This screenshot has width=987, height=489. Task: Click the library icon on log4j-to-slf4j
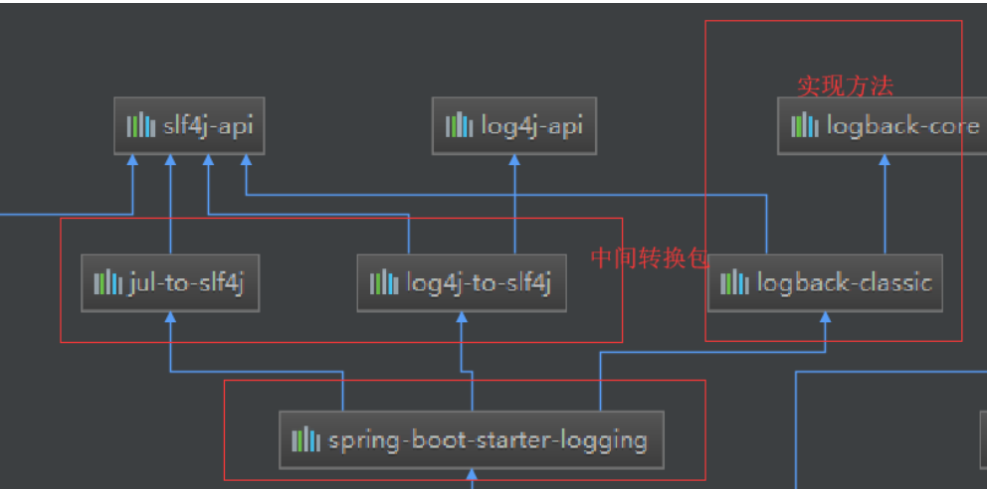(x=384, y=283)
